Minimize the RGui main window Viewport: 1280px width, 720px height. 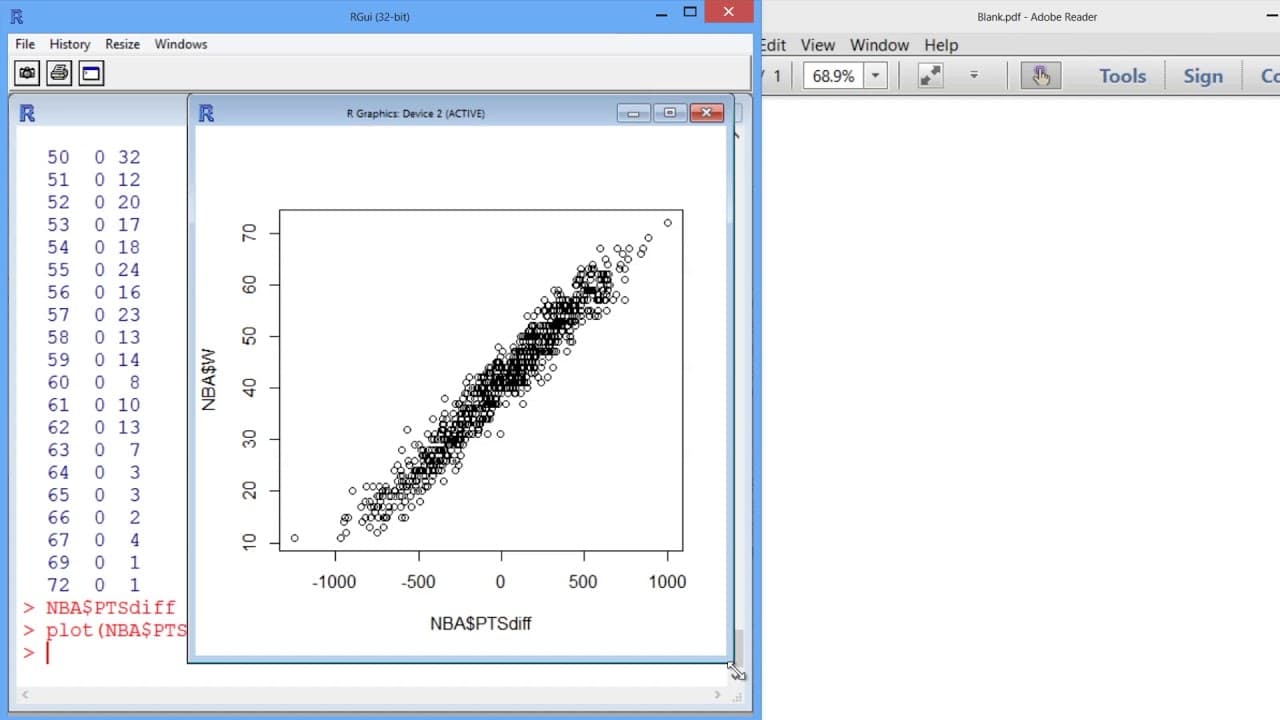661,14
